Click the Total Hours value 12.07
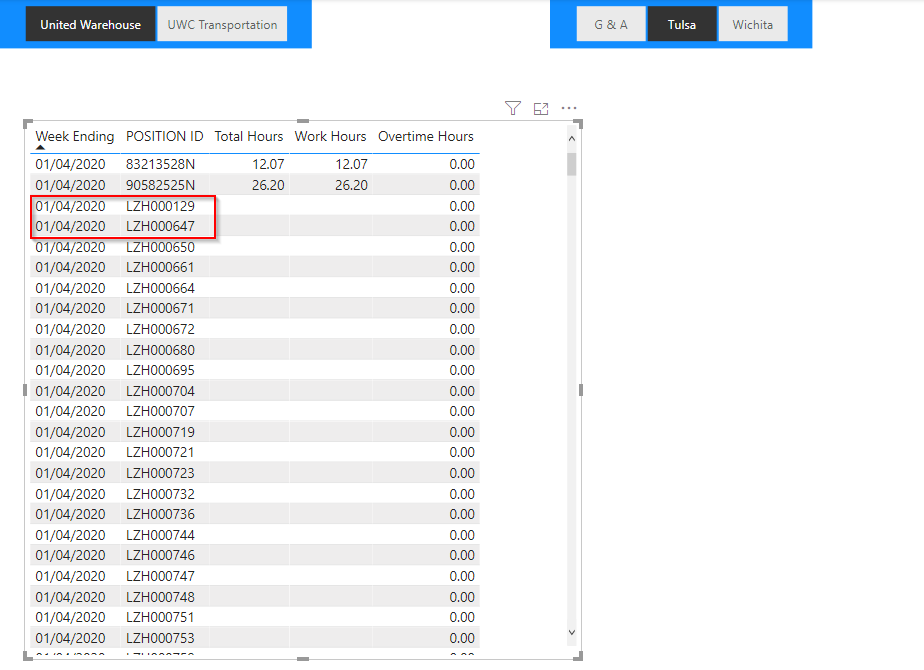 click(x=268, y=164)
